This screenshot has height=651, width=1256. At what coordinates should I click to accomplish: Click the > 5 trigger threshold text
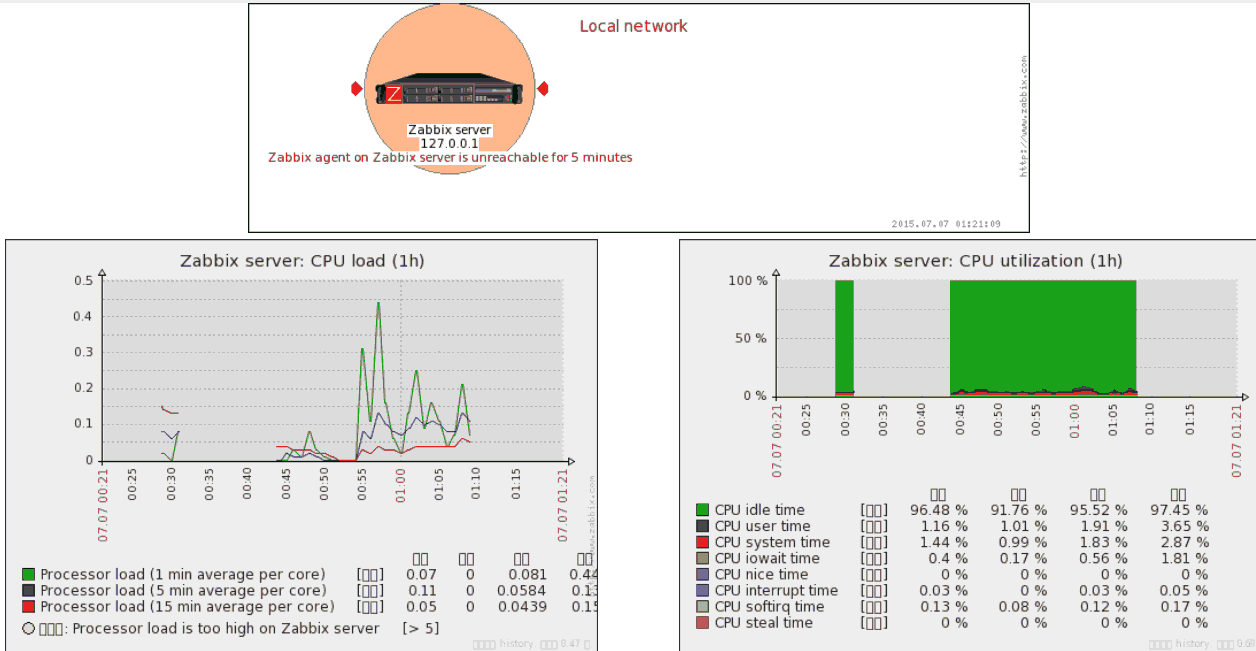tap(420, 629)
